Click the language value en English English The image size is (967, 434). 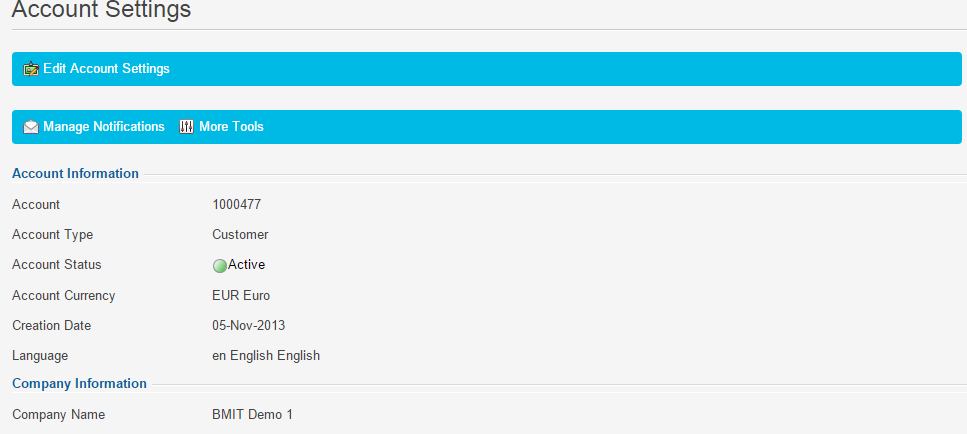266,356
